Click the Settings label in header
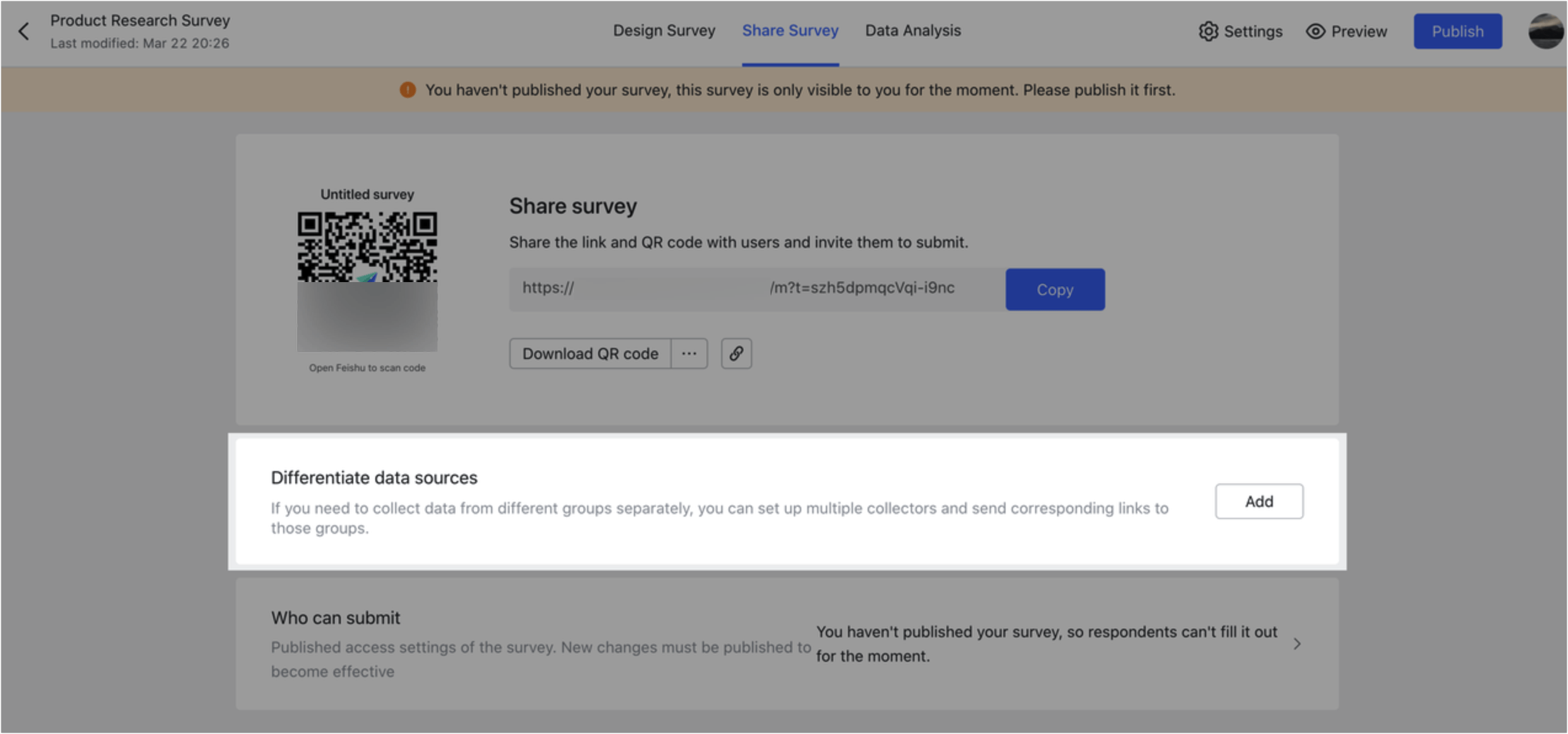This screenshot has width=1568, height=734. tap(1253, 31)
